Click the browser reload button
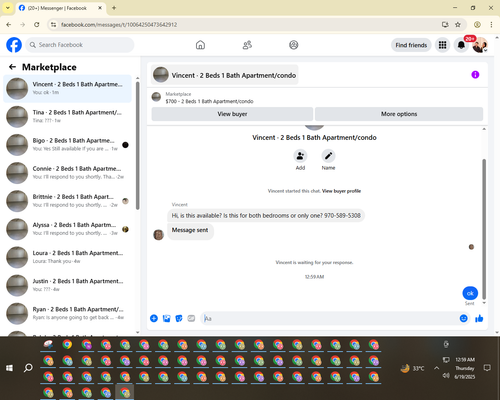Screen dimensions: 500x400 point(37,25)
